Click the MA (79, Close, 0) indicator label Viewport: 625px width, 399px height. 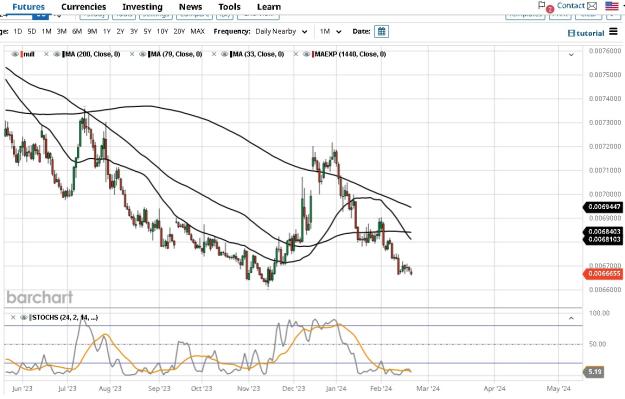point(176,54)
